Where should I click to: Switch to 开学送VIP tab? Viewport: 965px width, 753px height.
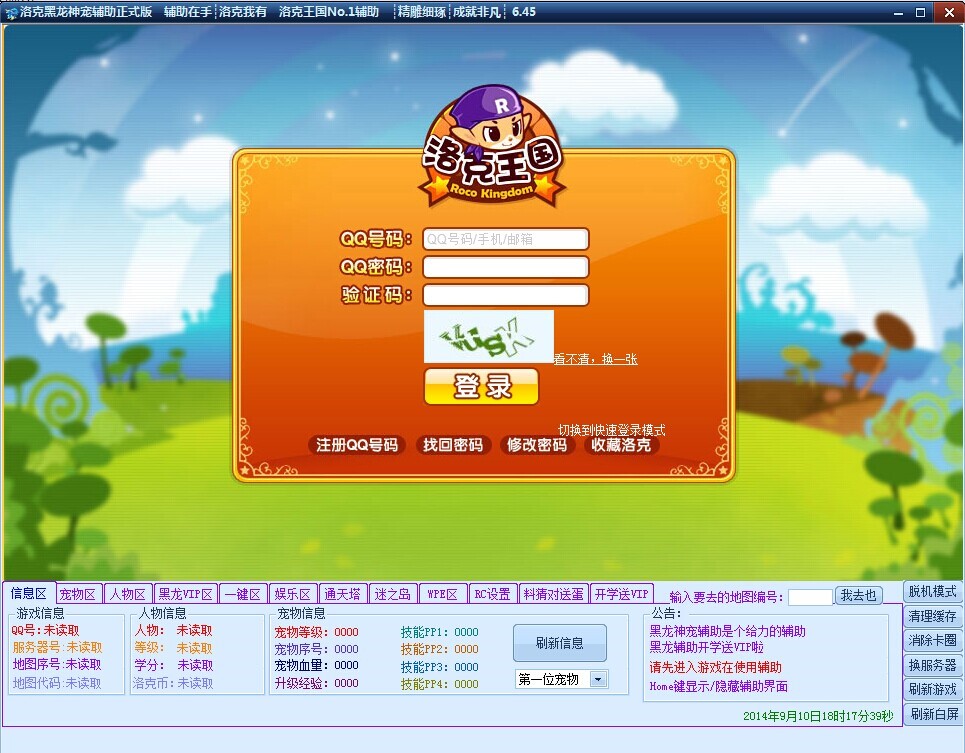coord(622,594)
